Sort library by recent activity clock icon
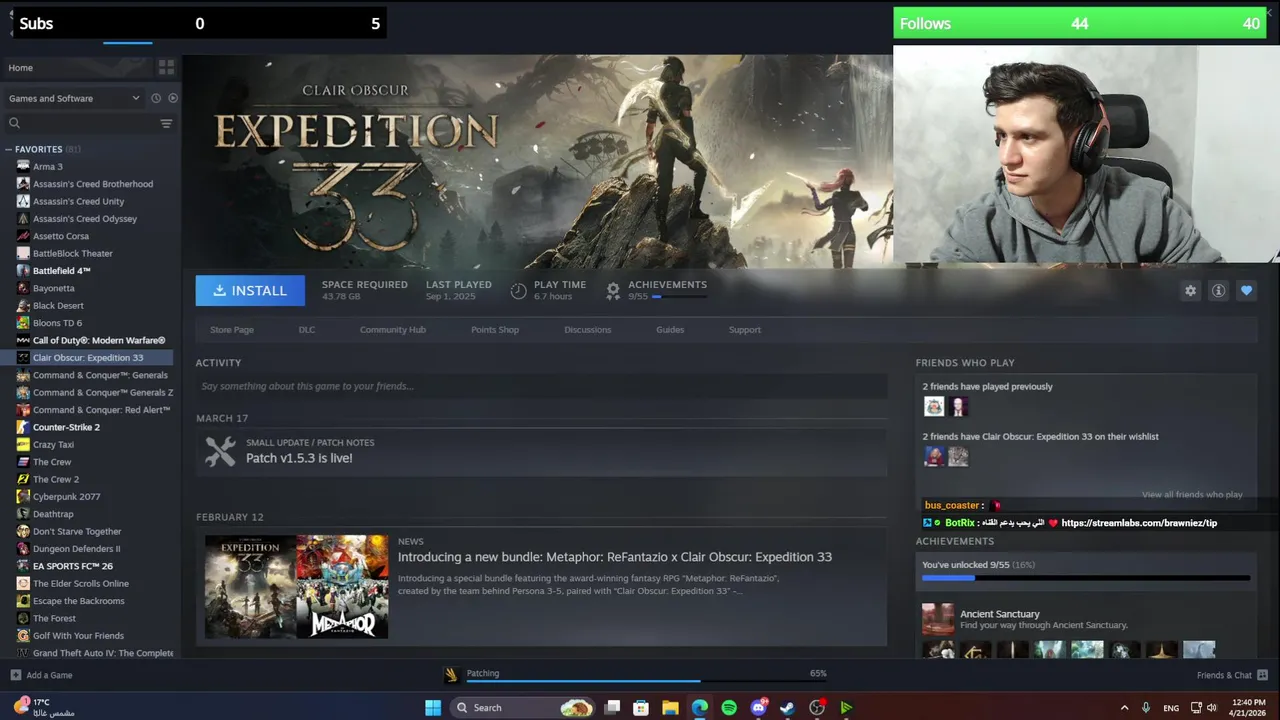Viewport: 1280px width, 720px height. point(156,98)
